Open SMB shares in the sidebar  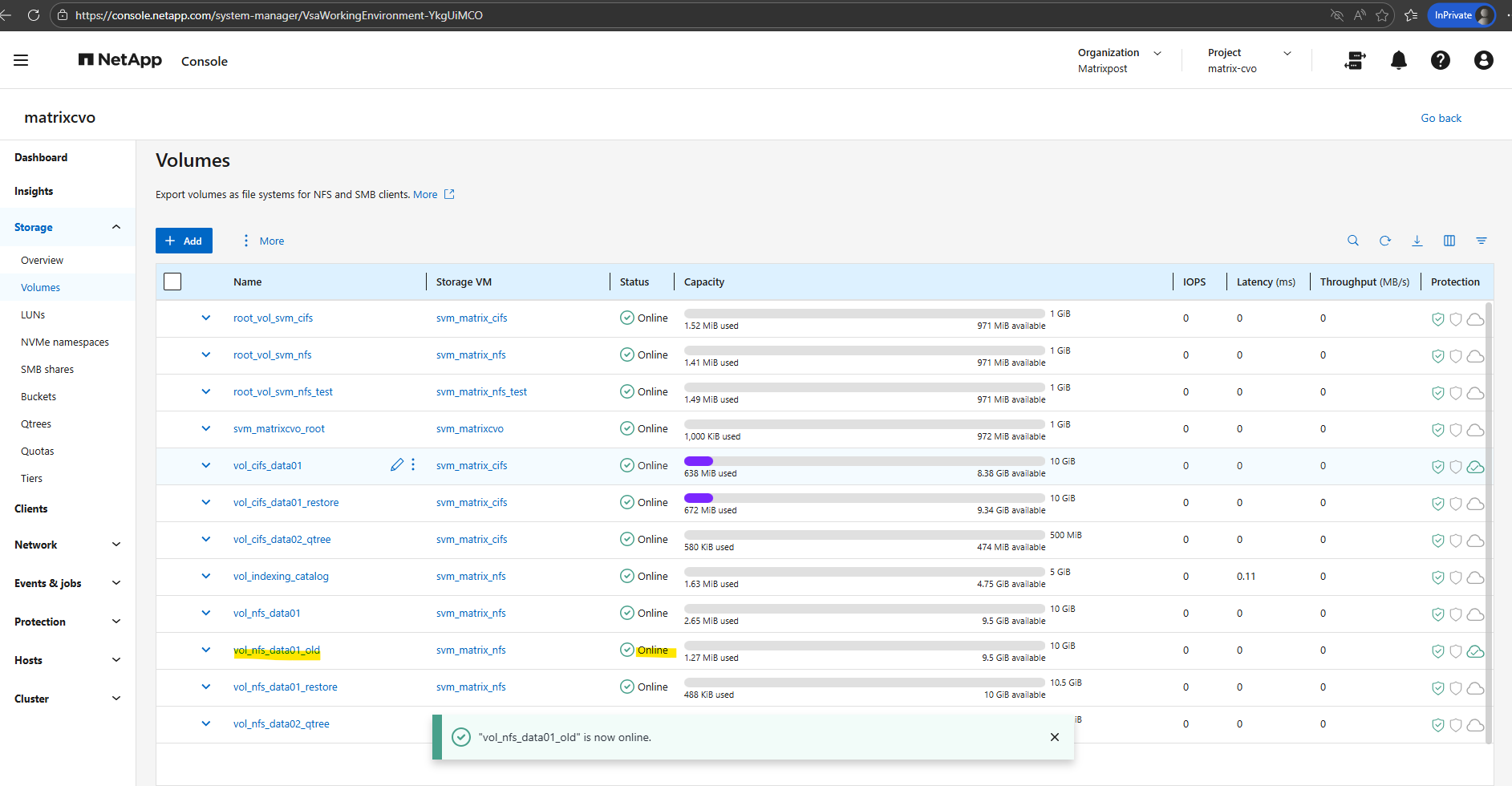(47, 370)
